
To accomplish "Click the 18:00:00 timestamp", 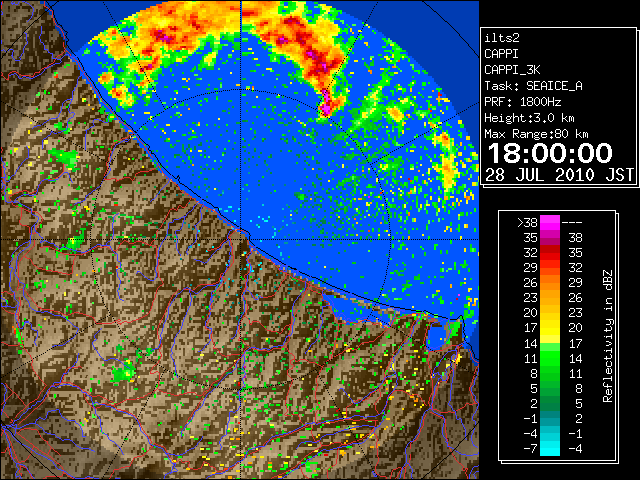I will coord(550,153).
